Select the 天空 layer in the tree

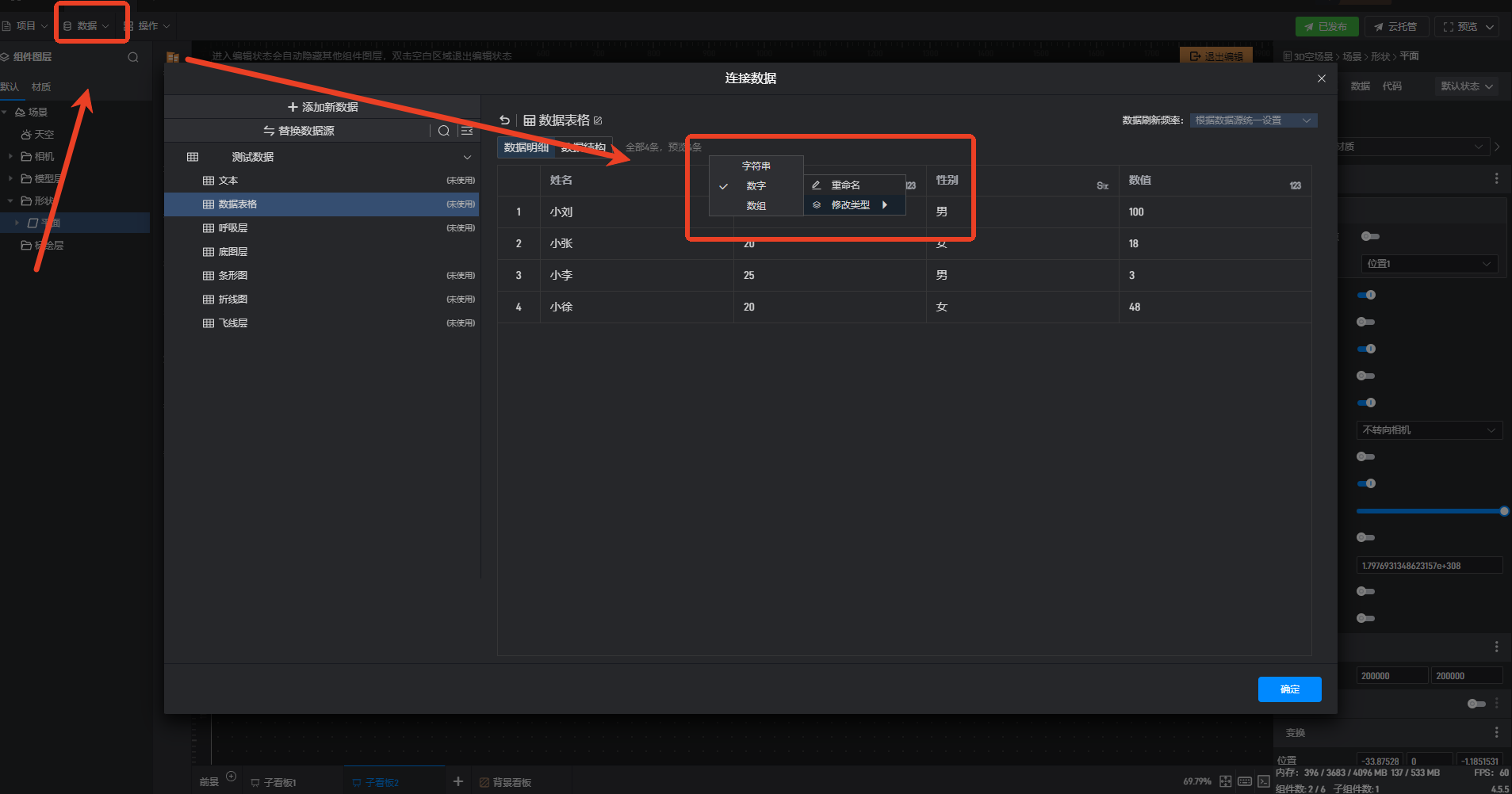[44, 135]
